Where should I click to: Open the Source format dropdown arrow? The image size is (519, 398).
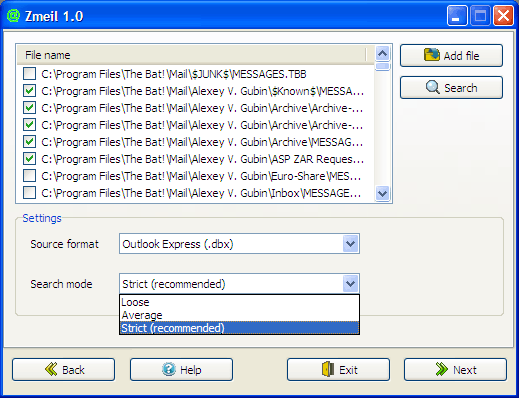coord(350,244)
